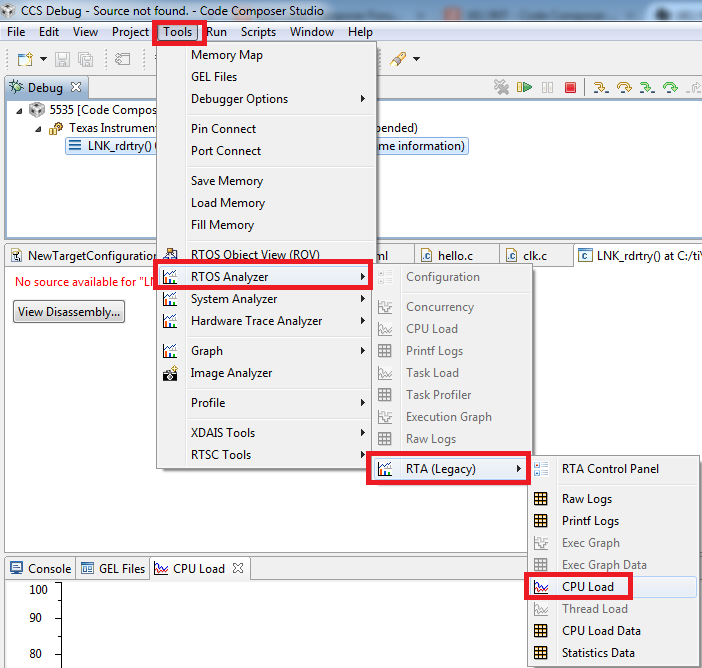Close the Debug view tab
The image size is (702, 668).
click(x=77, y=87)
